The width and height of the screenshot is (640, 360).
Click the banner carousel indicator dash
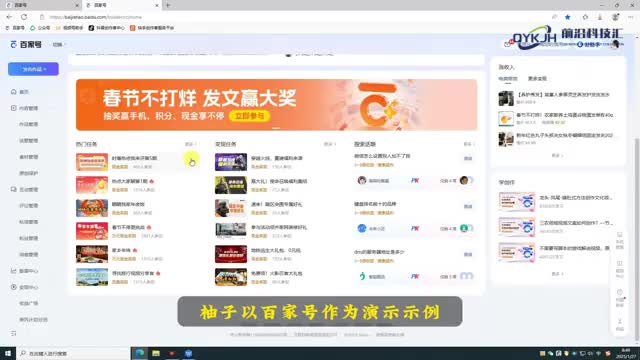pyautogui.click(x=276, y=128)
